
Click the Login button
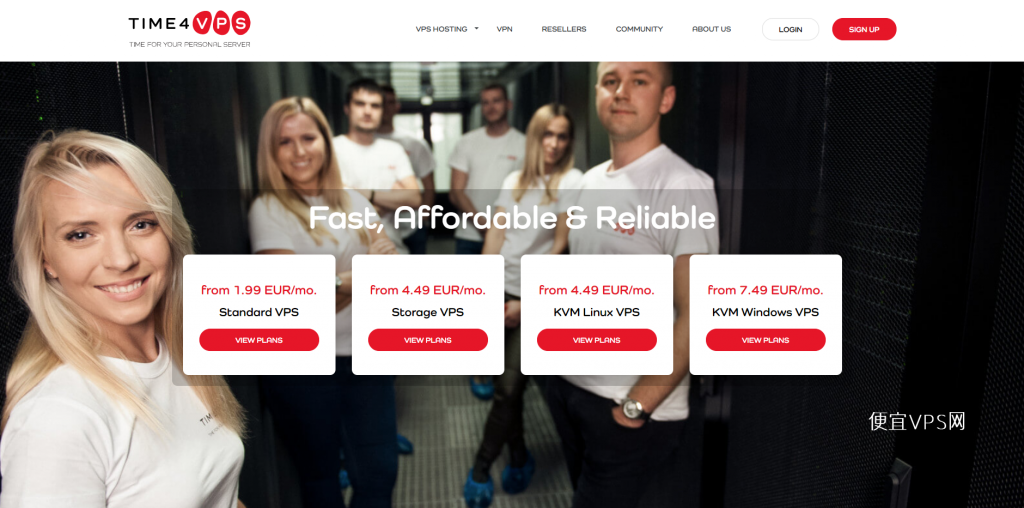(790, 29)
